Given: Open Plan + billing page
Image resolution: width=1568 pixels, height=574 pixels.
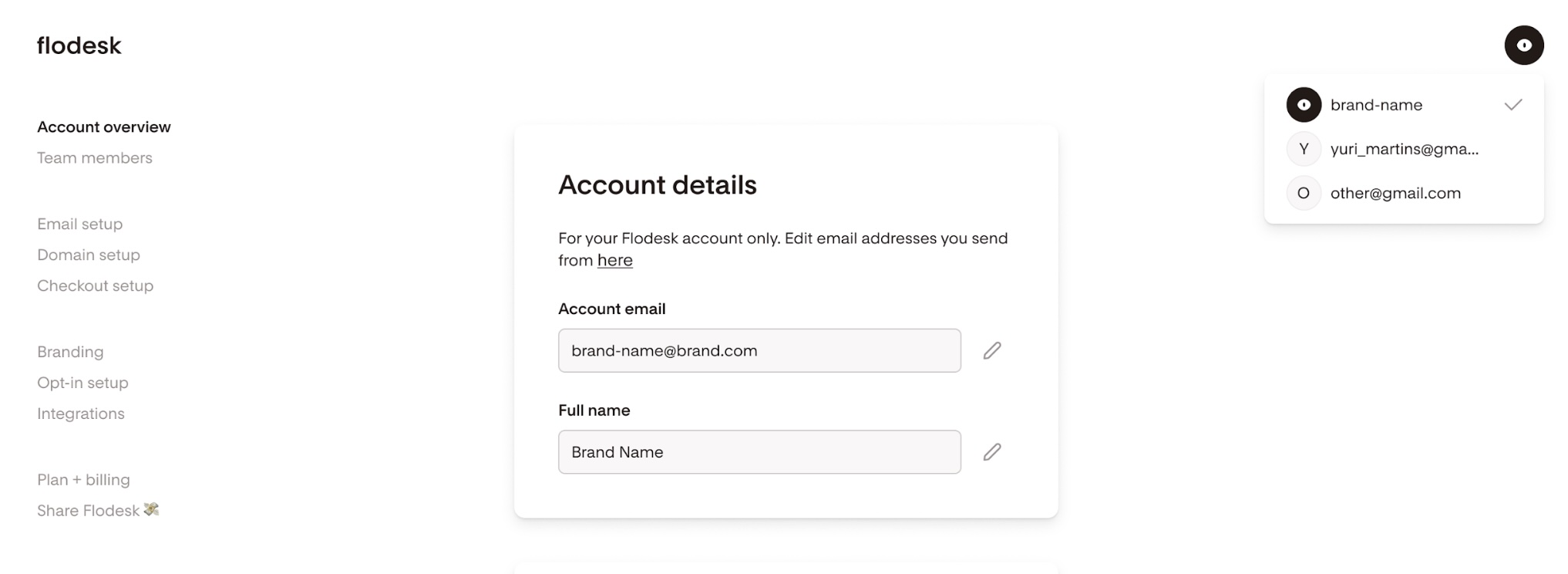Looking at the screenshot, I should coord(83,480).
